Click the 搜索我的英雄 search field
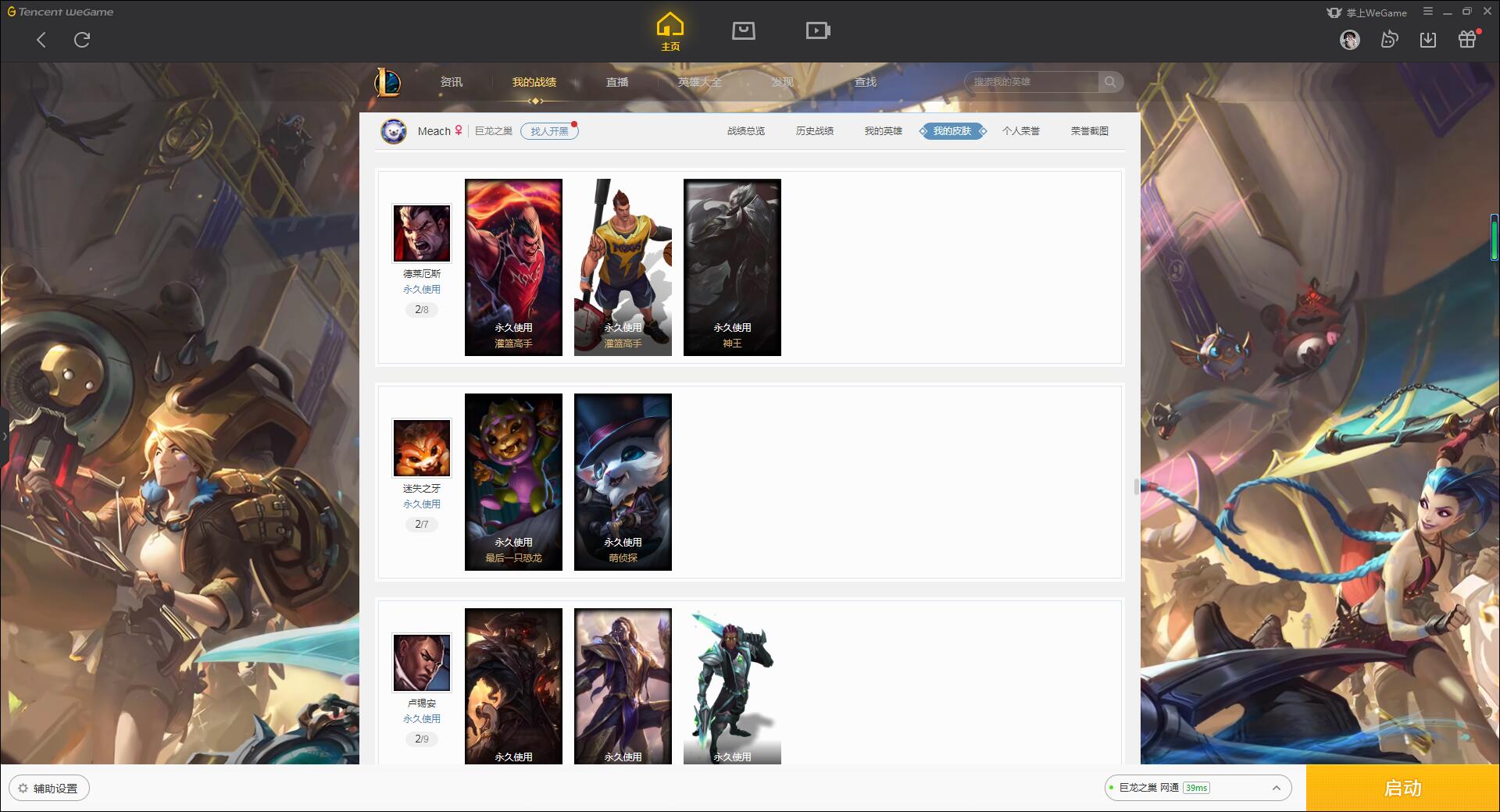The height and width of the screenshot is (812, 1500). click(1032, 82)
